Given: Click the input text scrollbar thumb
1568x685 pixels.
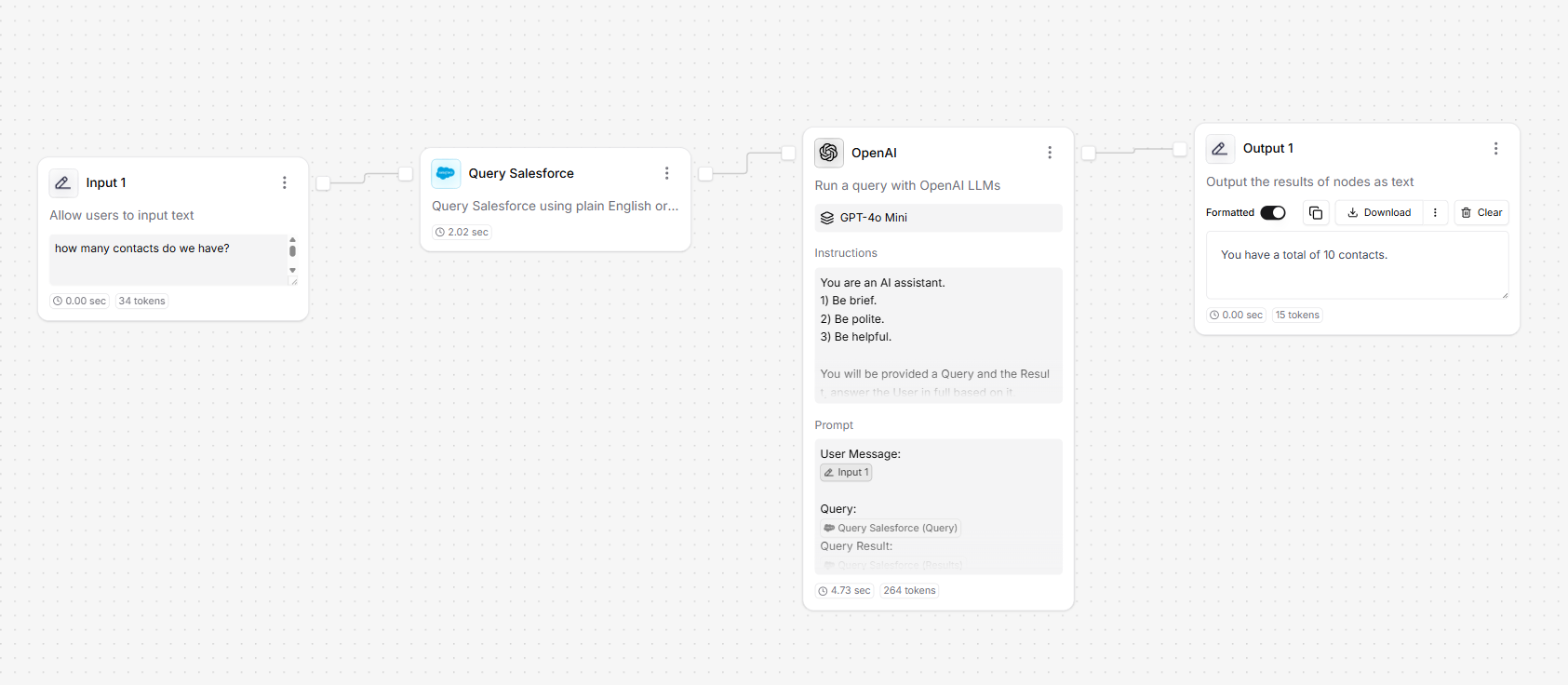Looking at the screenshot, I should coord(292,250).
